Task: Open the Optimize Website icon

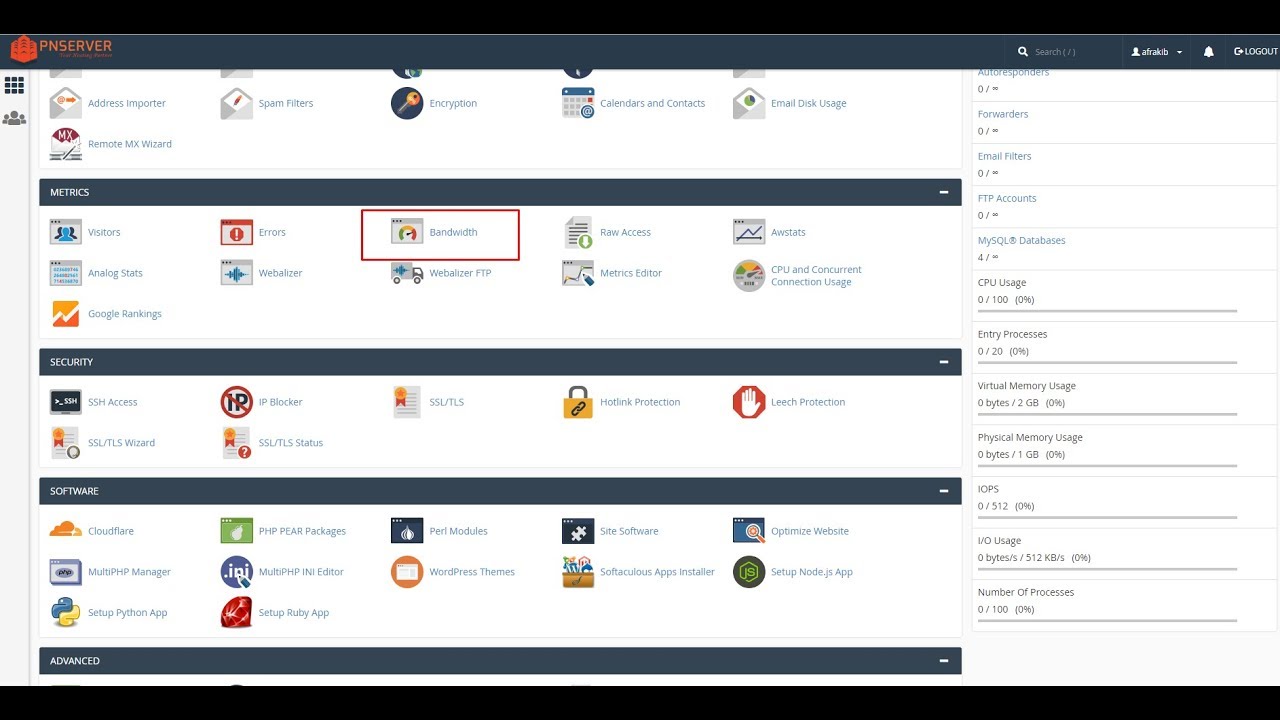Action: (749, 531)
